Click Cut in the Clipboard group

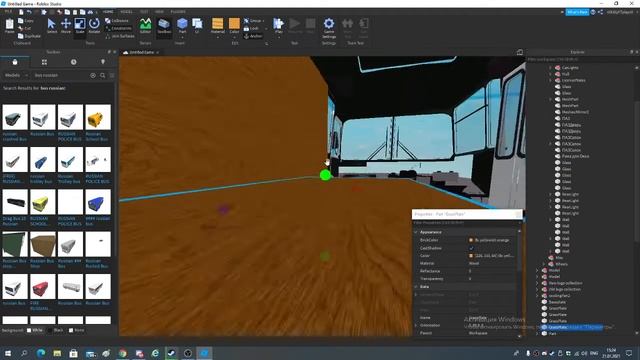(x=25, y=28)
